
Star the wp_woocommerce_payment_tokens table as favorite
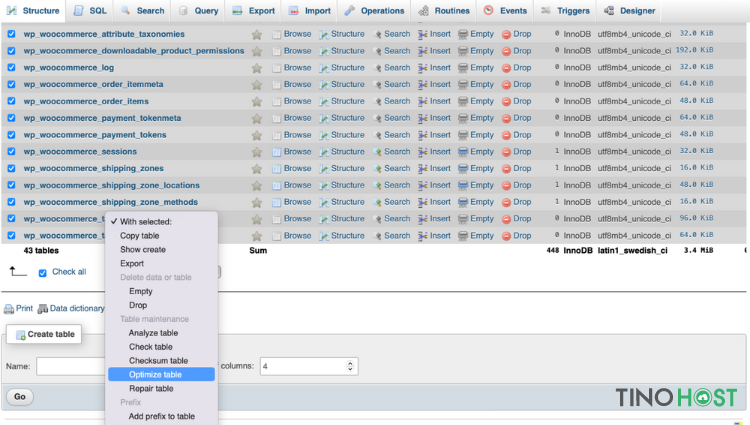257,135
